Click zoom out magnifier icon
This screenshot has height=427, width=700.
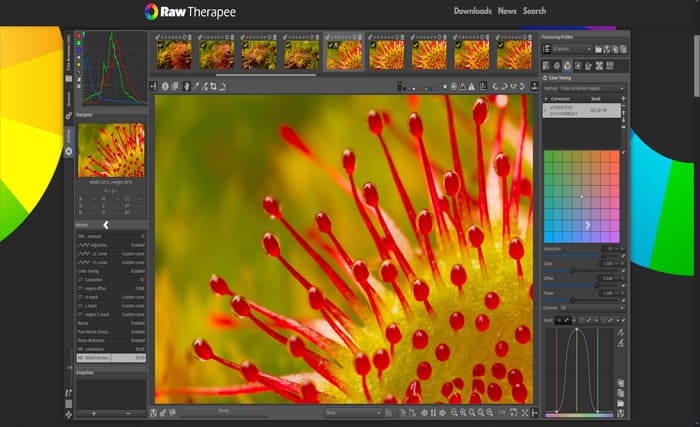(x=454, y=413)
